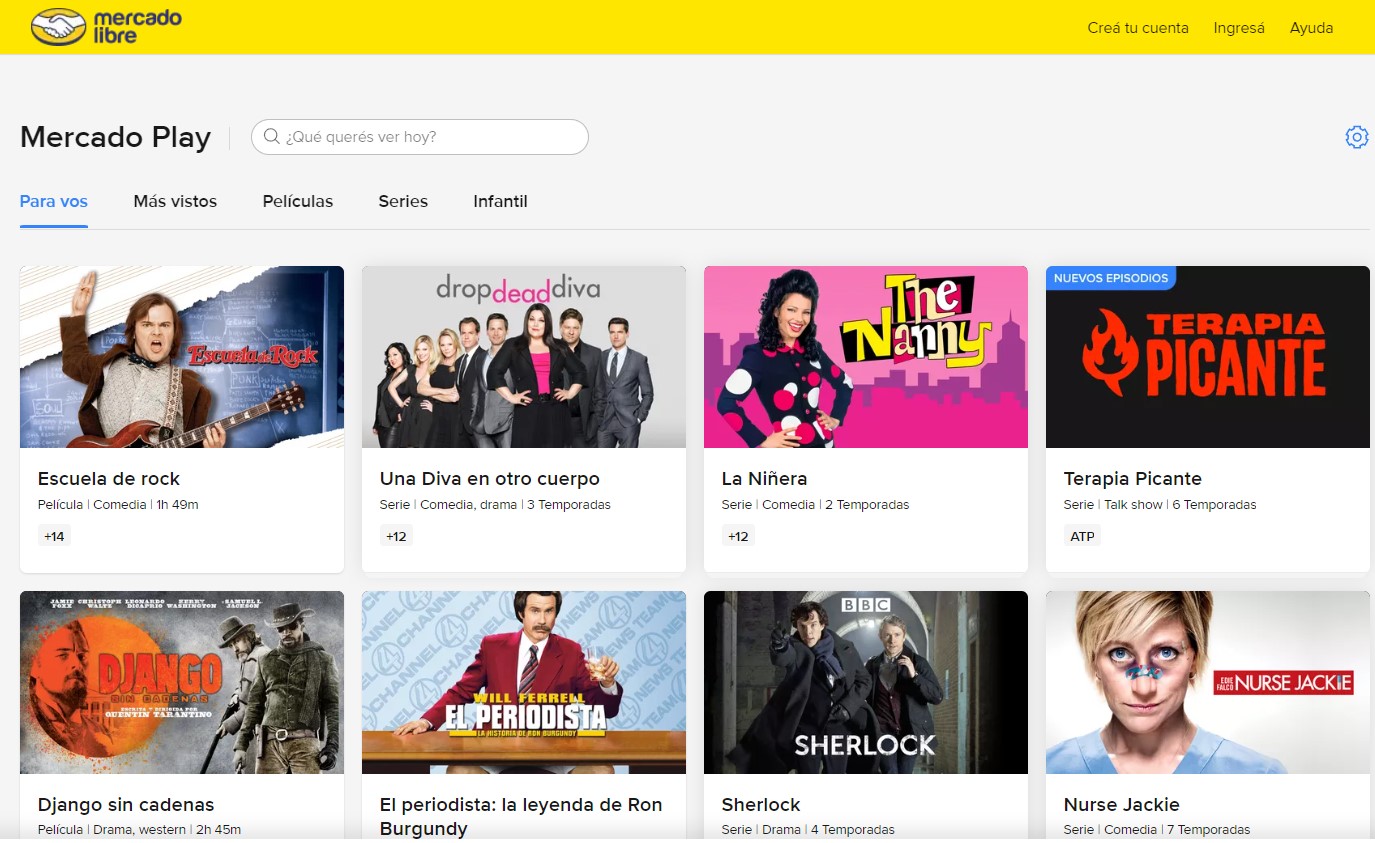The image size is (1375, 843).
Task: Click 'Película | Drama, western | 2h 45m' details
Action: pyautogui.click(x=140, y=830)
